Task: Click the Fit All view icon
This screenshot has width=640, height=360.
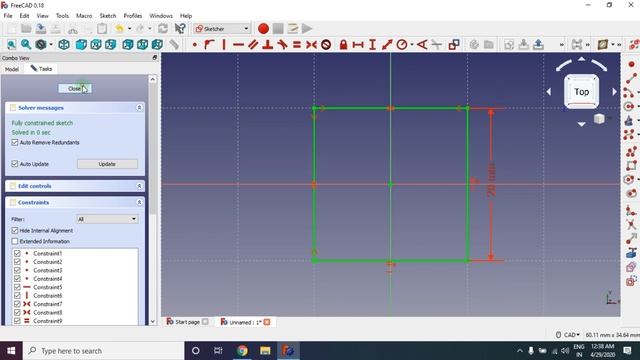Action: point(11,44)
